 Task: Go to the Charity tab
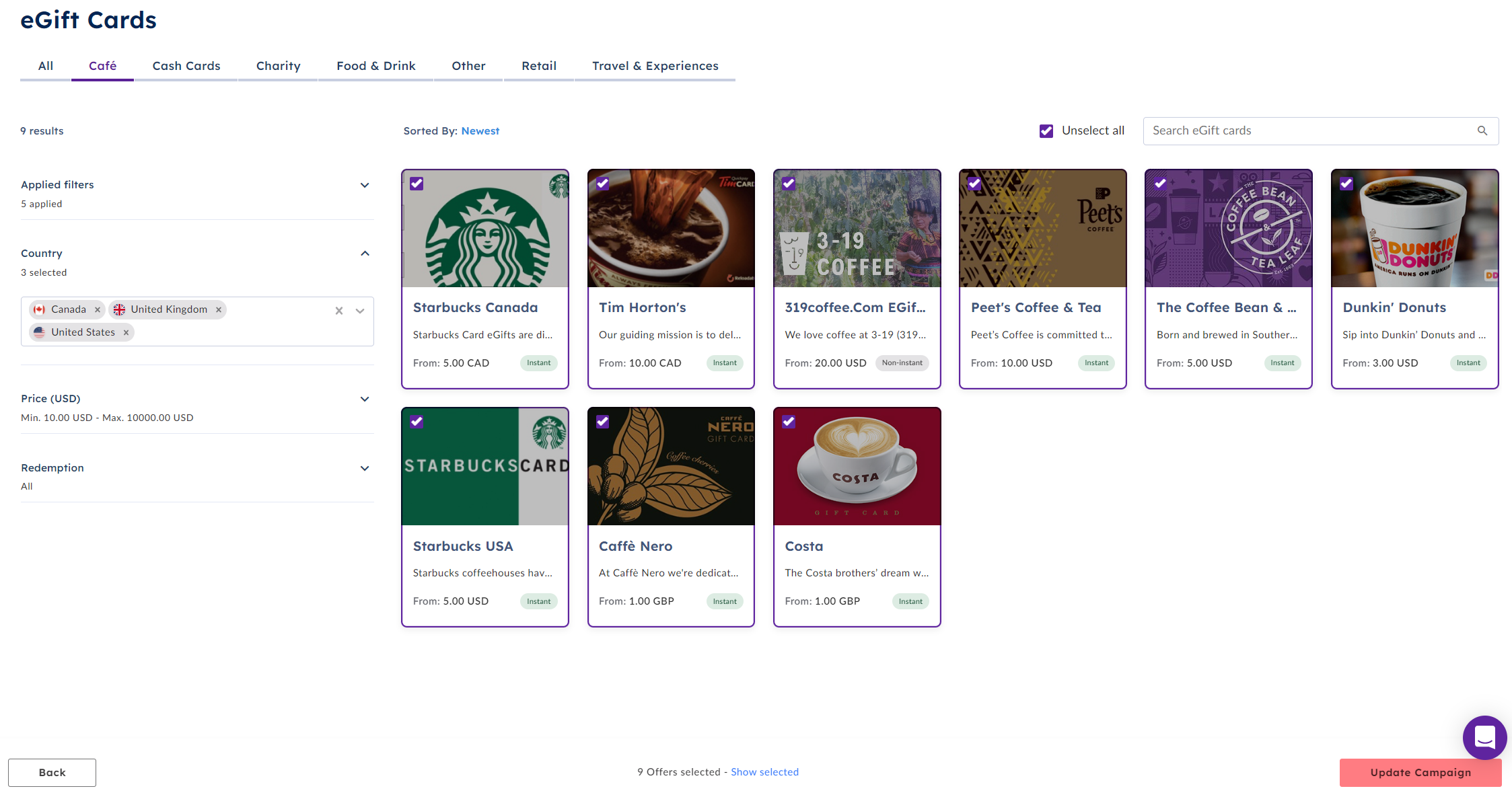(x=278, y=66)
